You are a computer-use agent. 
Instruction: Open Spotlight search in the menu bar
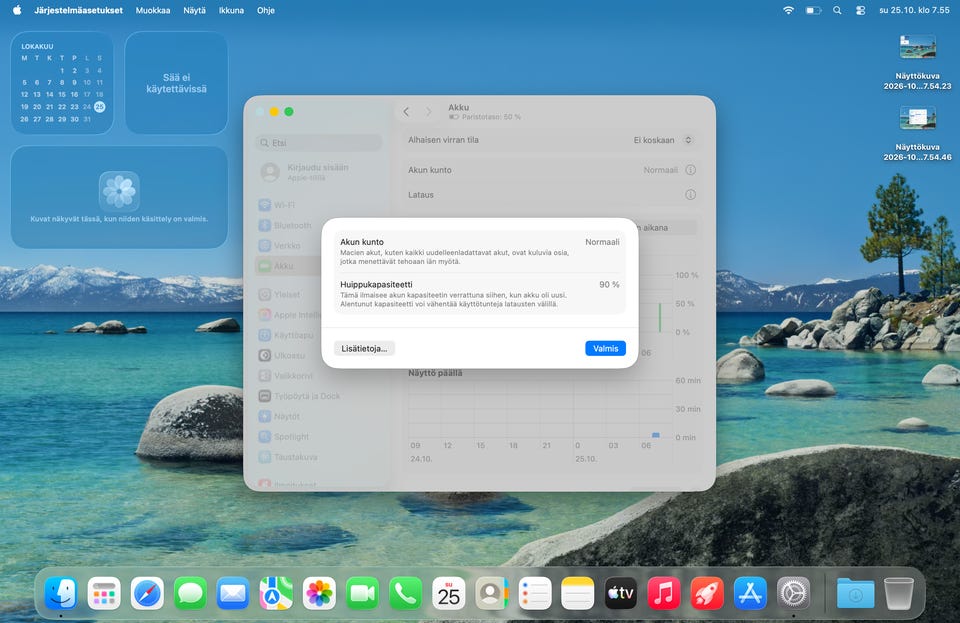pos(837,10)
